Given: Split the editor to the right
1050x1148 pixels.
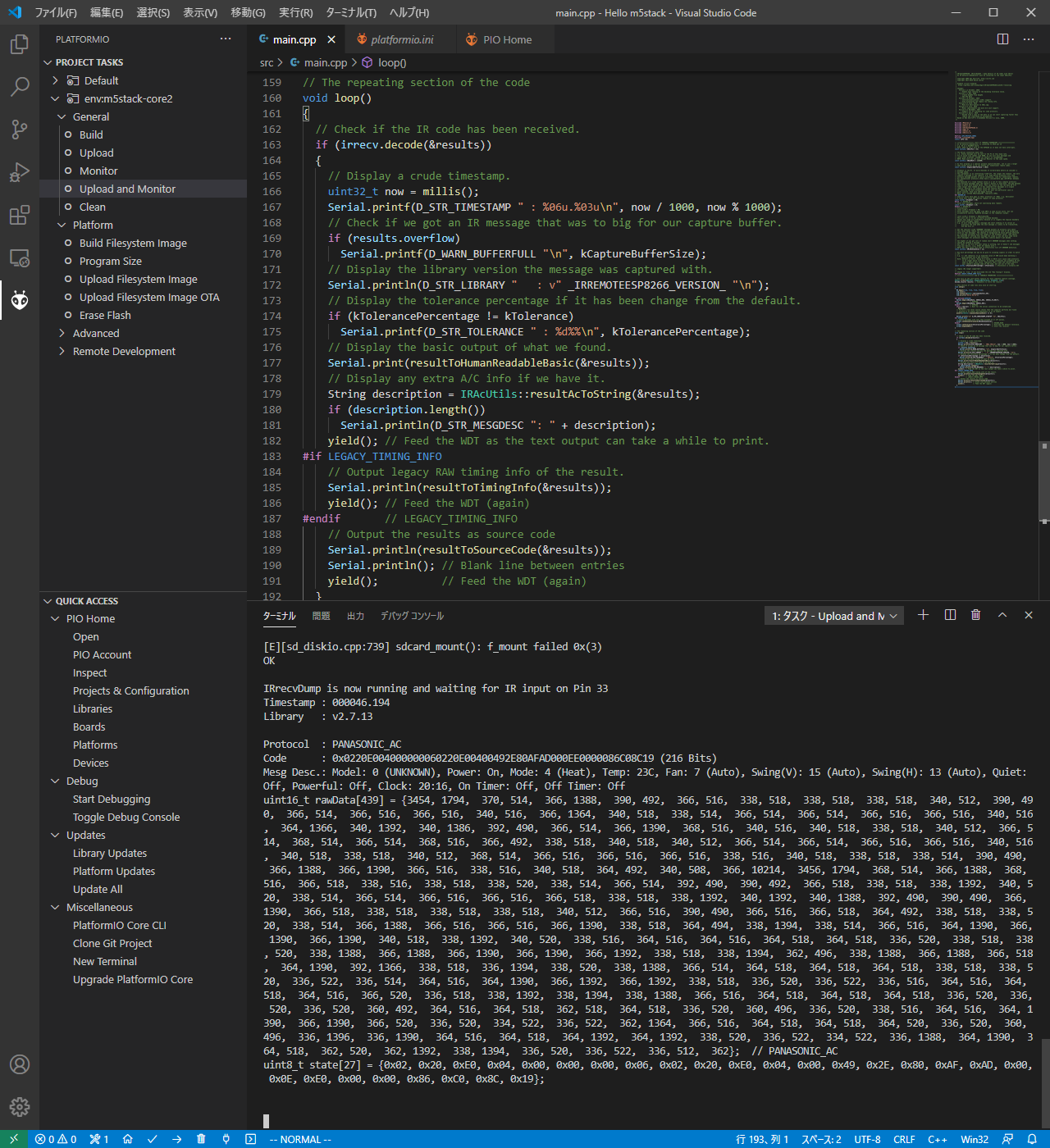Looking at the screenshot, I should [1002, 39].
